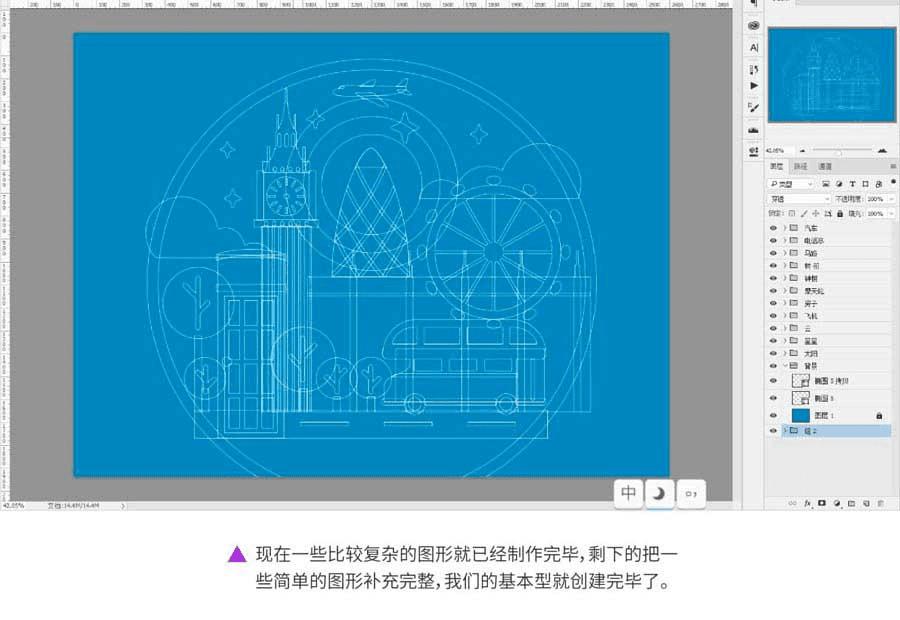Switch IME with the 中 button
The height and width of the screenshot is (620, 900).
629,493
